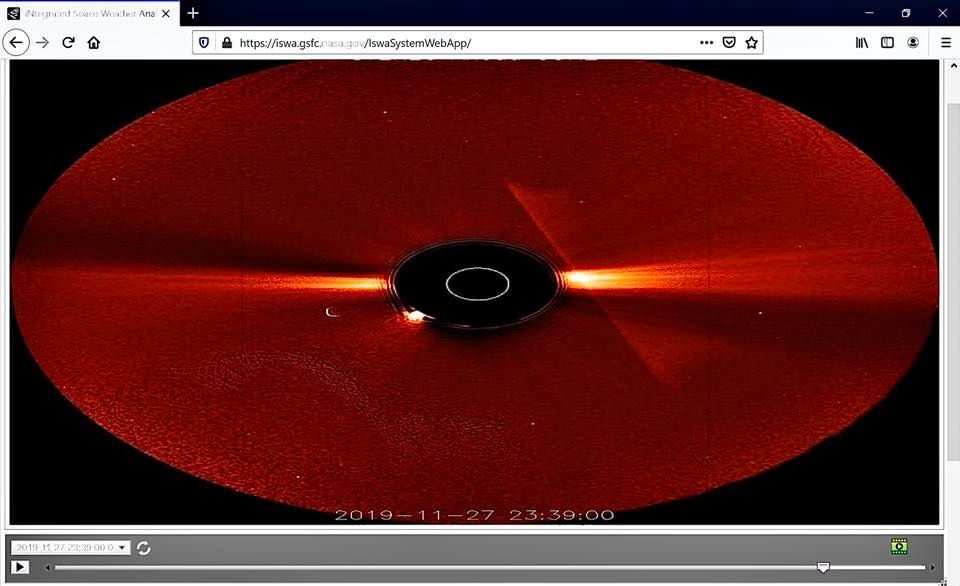Image resolution: width=960 pixels, height=586 pixels.
Task: Open the browser home page
Action: pos(94,43)
